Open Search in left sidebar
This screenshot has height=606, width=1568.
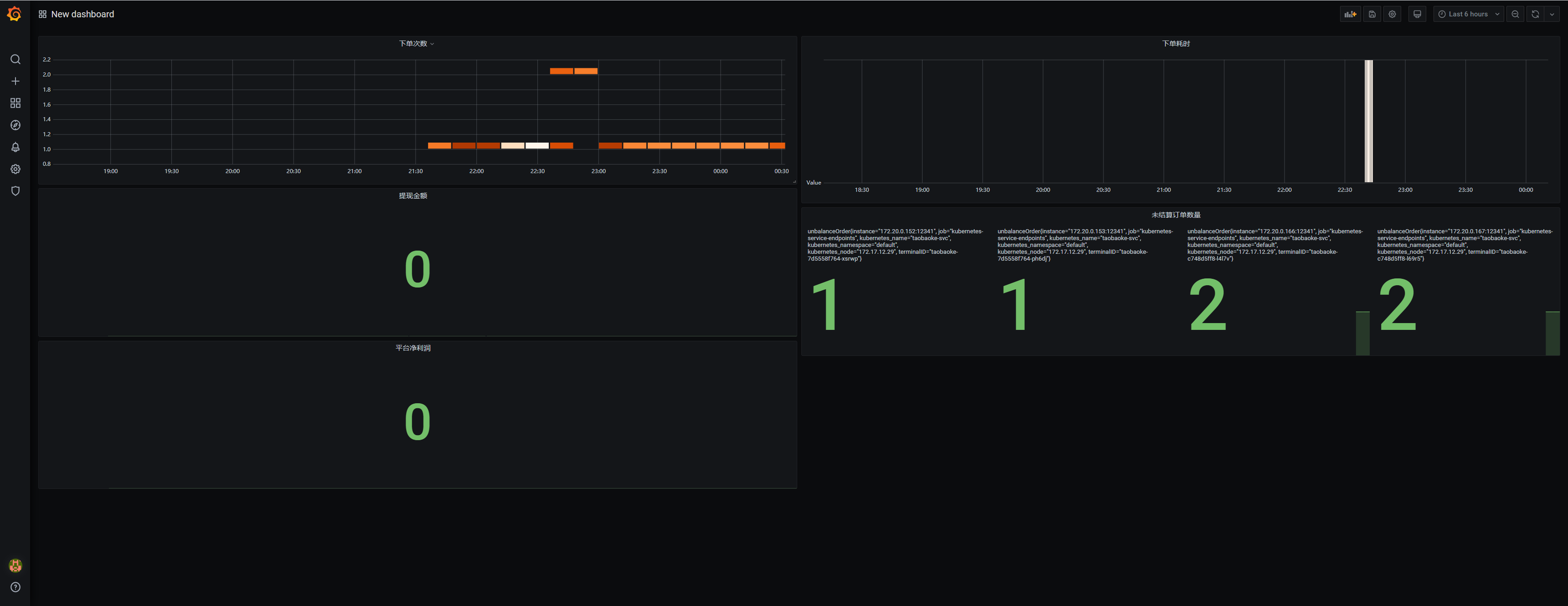coord(15,59)
